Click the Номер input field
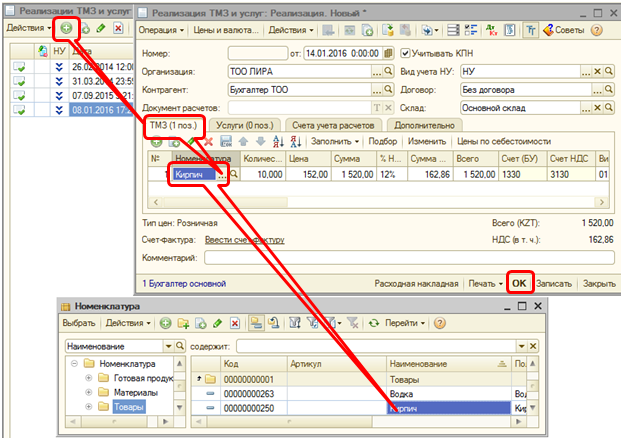The height and width of the screenshot is (439, 623). point(257,53)
